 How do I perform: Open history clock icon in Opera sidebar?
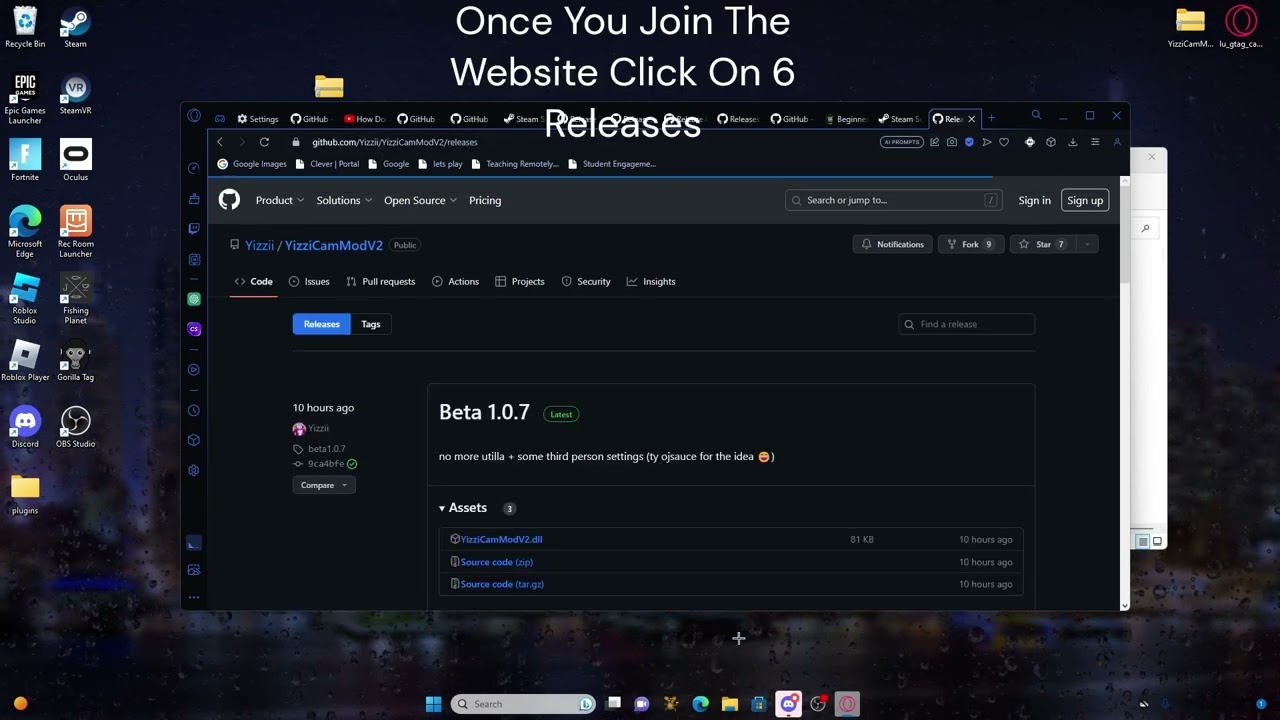point(194,410)
